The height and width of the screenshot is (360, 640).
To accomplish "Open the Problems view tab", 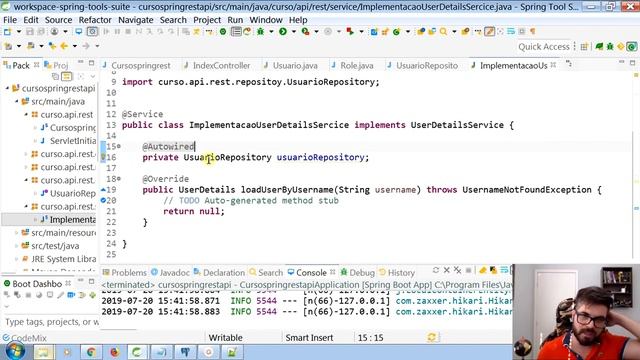I will coord(124,272).
